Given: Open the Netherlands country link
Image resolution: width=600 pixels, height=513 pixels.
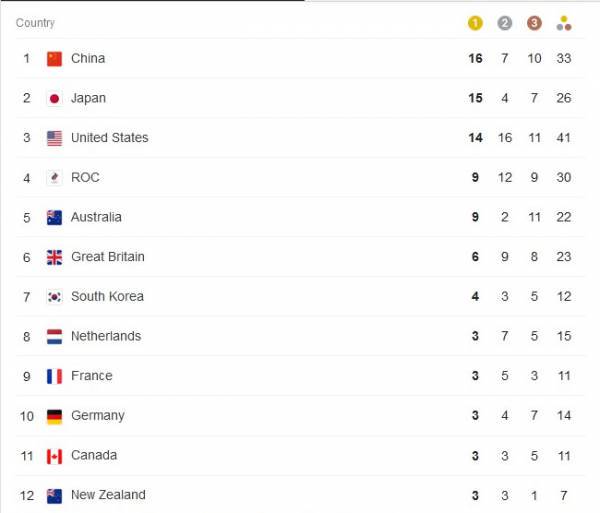Looking at the screenshot, I should tap(106, 336).
